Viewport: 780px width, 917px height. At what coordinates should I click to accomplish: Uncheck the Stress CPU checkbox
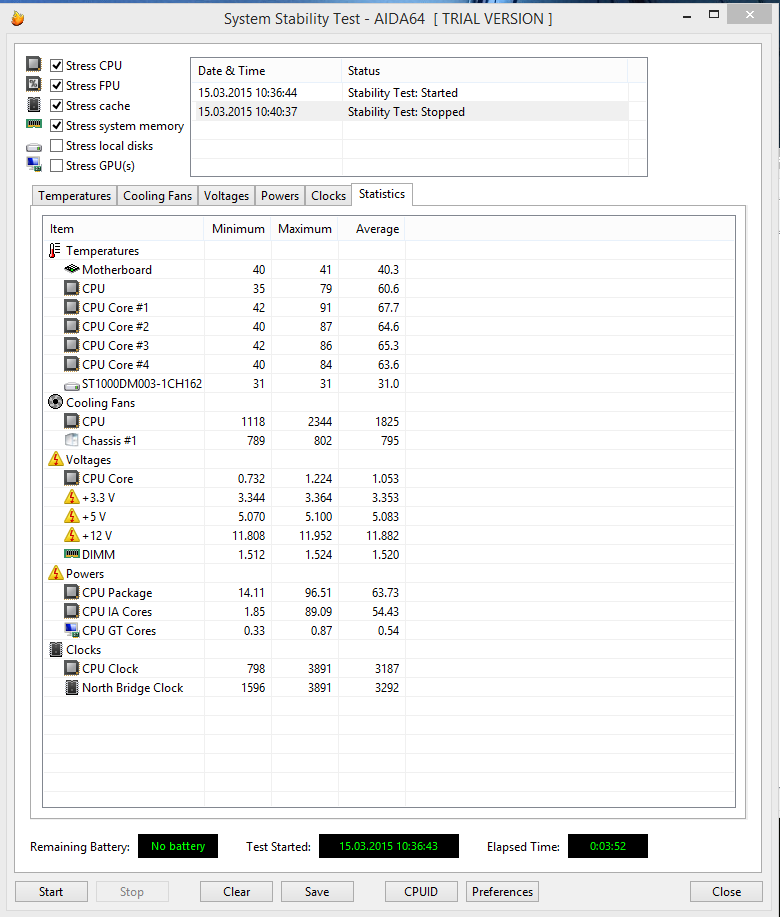57,65
